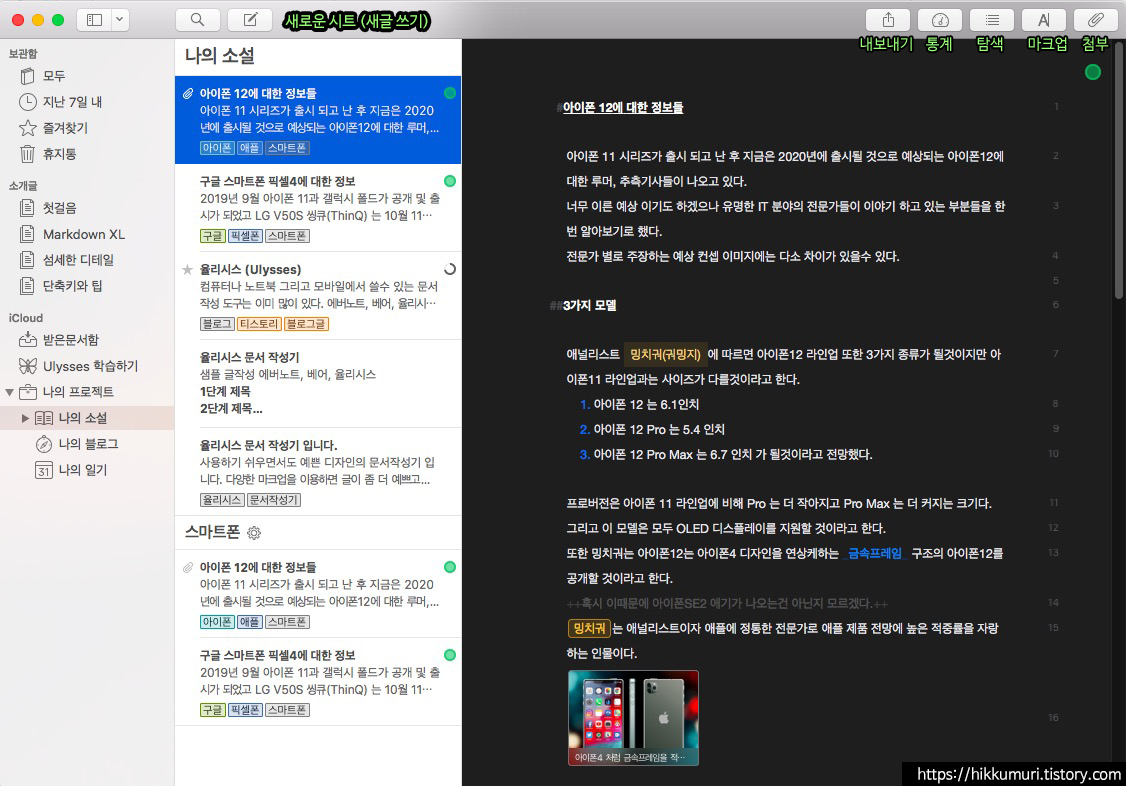Expand the 나의 소설 disclosure triangle
Viewport: 1126px width, 786px height.
25,418
